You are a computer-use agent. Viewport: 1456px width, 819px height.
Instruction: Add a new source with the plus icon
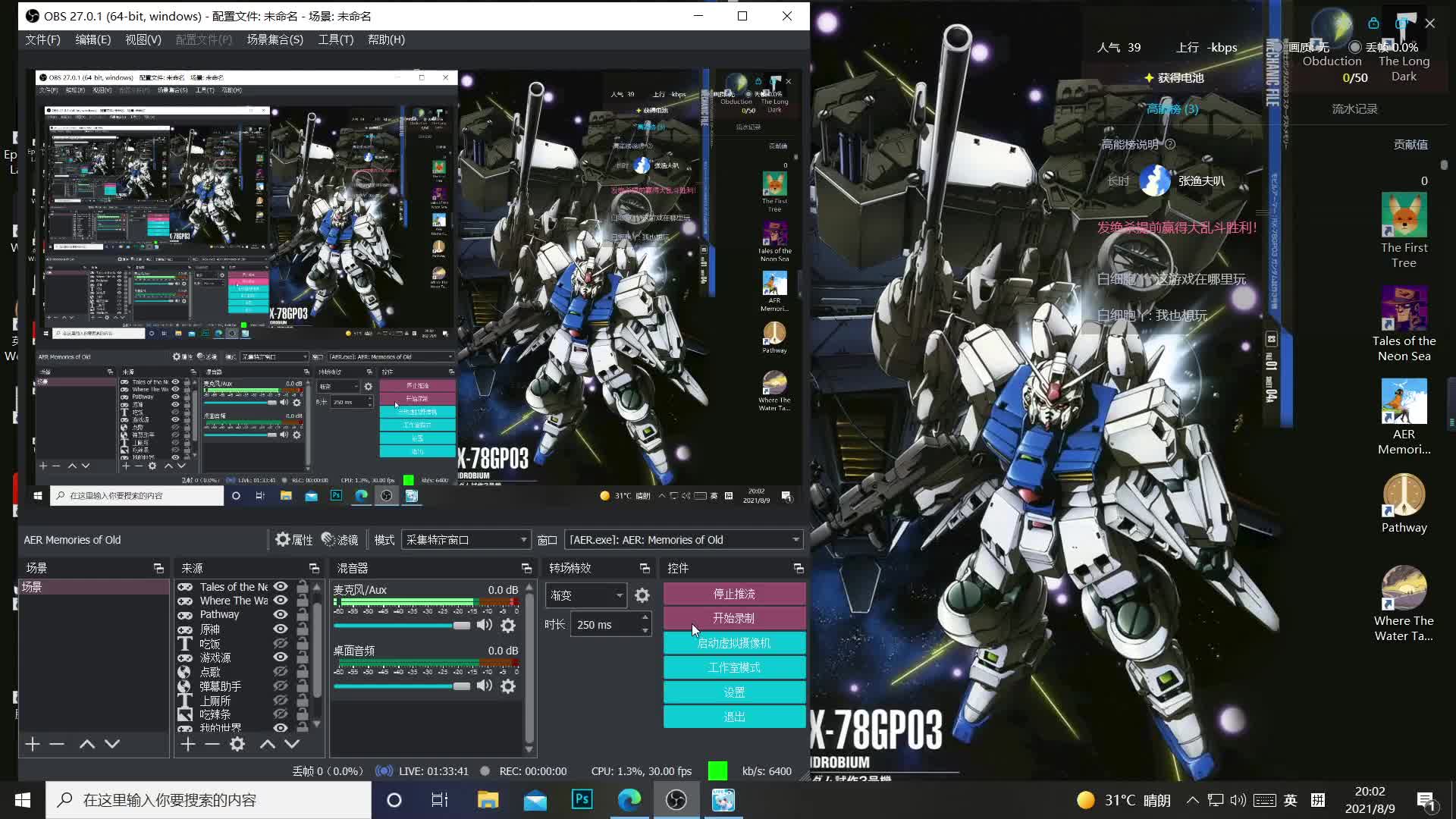pyautogui.click(x=188, y=744)
